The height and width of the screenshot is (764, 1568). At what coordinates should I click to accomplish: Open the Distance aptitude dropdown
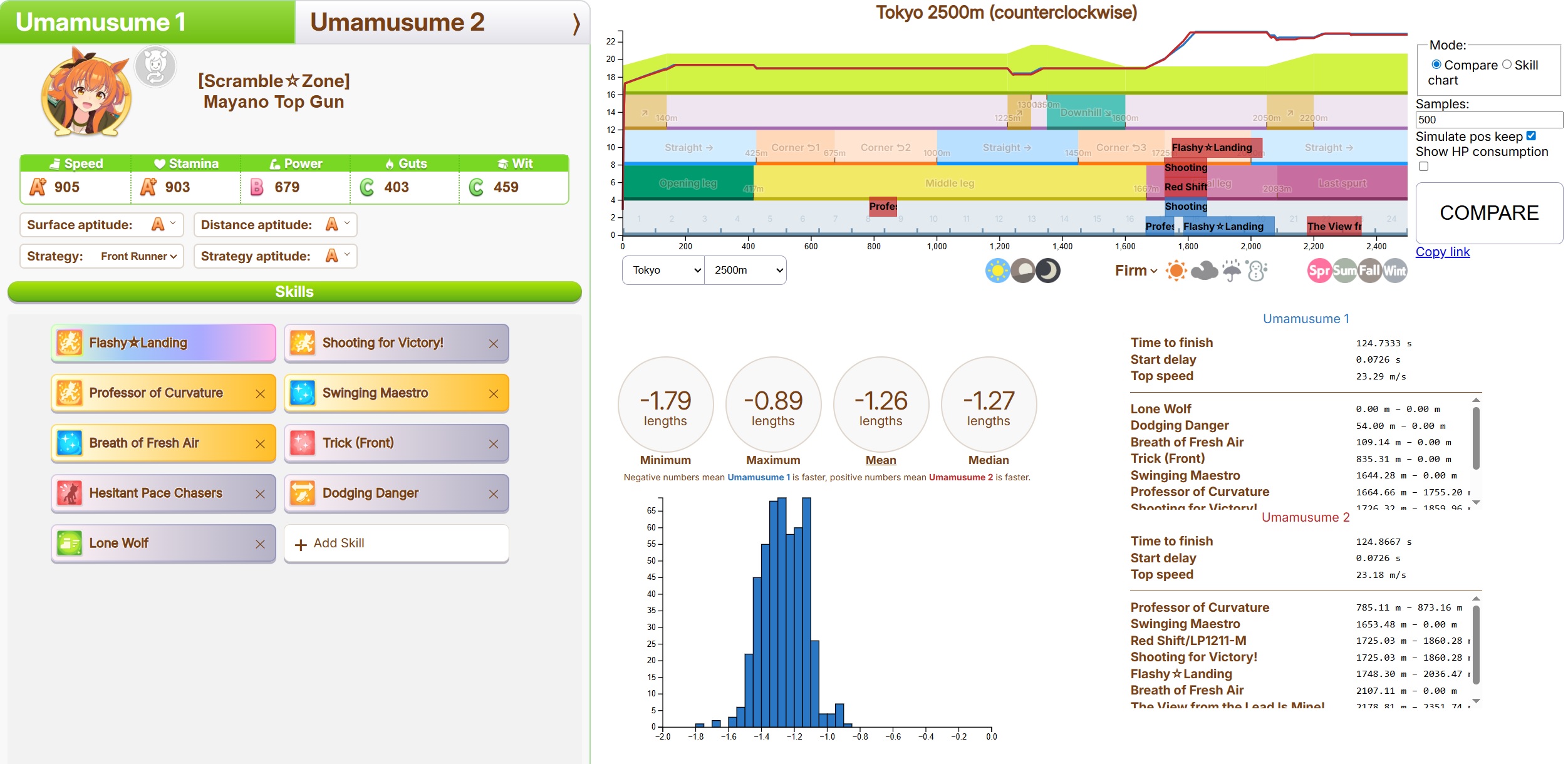tap(339, 224)
